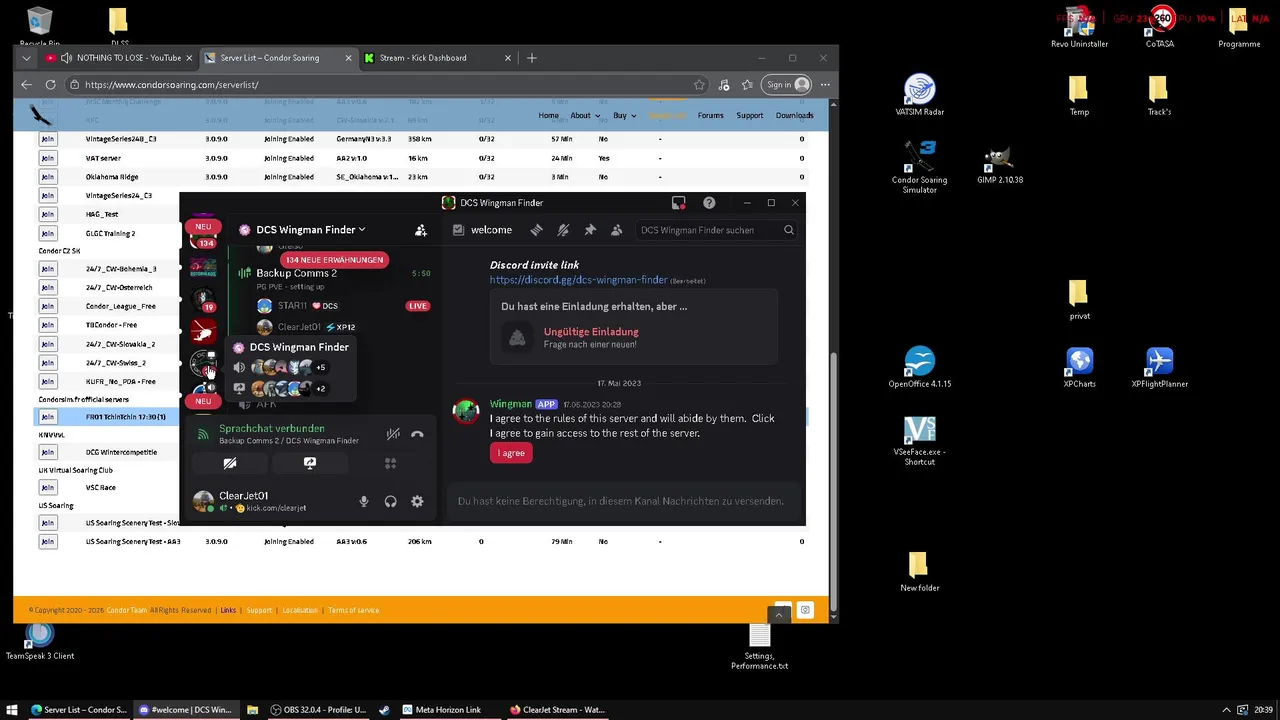Click bottom NEU unread indicator in server list
The width and height of the screenshot is (1280, 720).
coord(203,401)
